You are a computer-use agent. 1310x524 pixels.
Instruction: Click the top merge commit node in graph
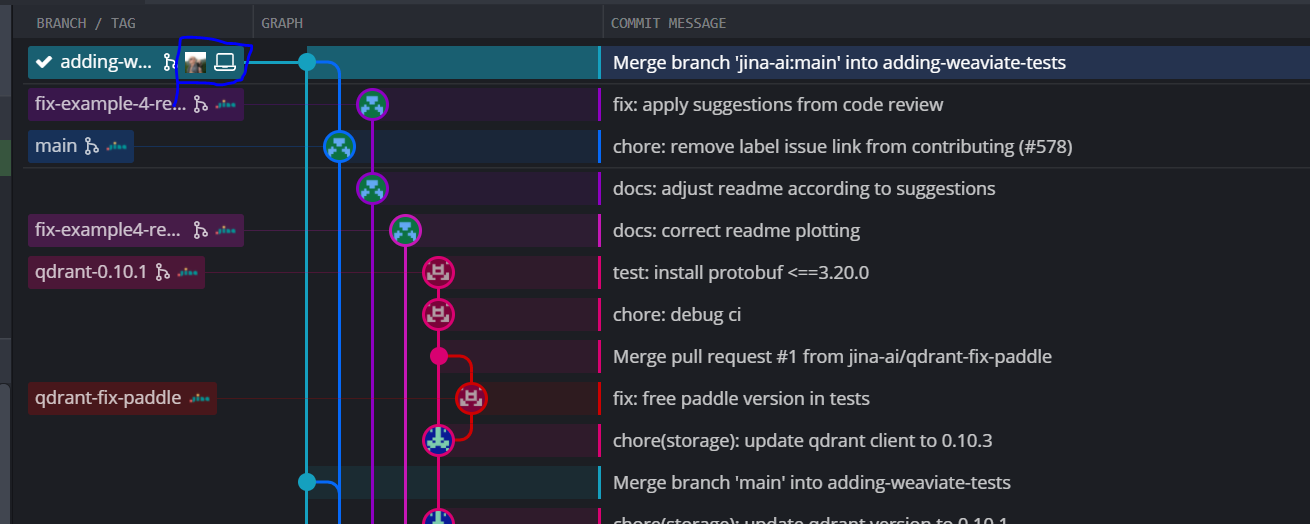[307, 62]
